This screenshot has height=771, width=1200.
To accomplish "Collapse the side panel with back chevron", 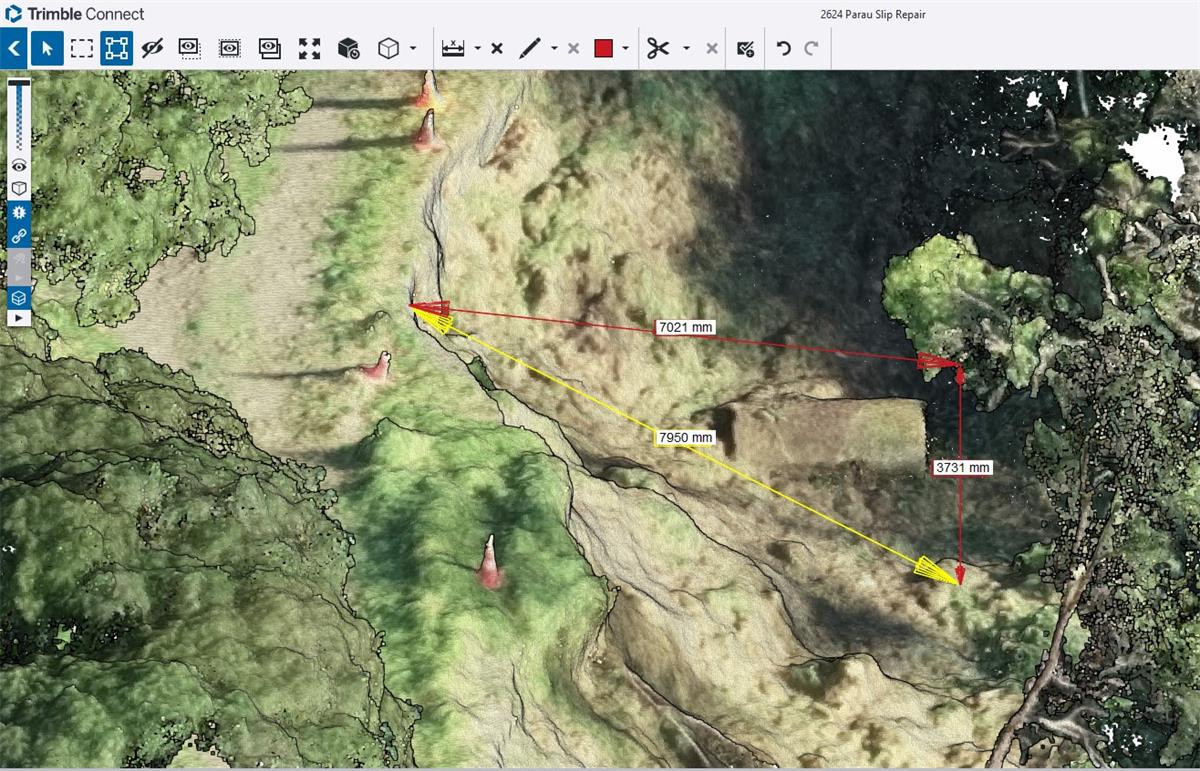I will (x=14, y=48).
